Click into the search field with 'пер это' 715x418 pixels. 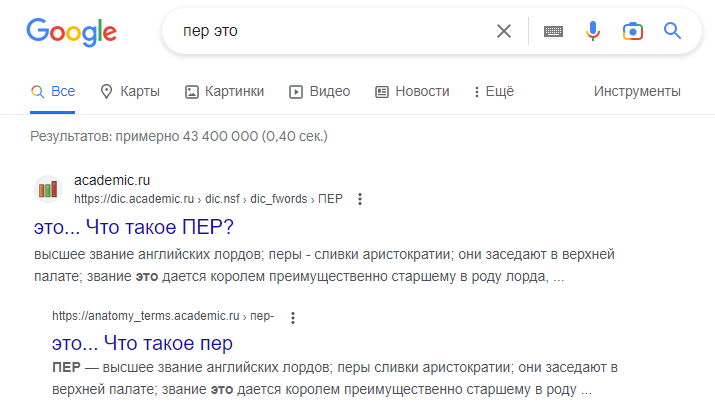330,31
